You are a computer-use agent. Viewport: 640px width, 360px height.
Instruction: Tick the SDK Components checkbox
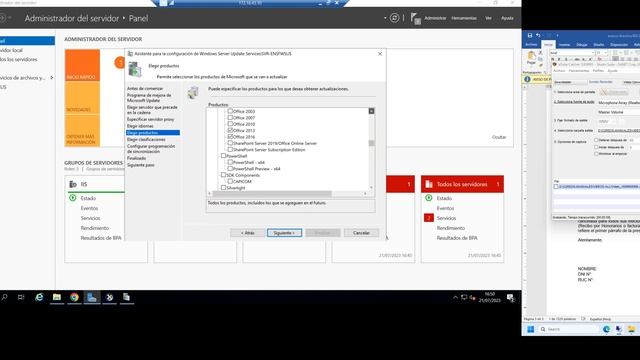(223, 175)
